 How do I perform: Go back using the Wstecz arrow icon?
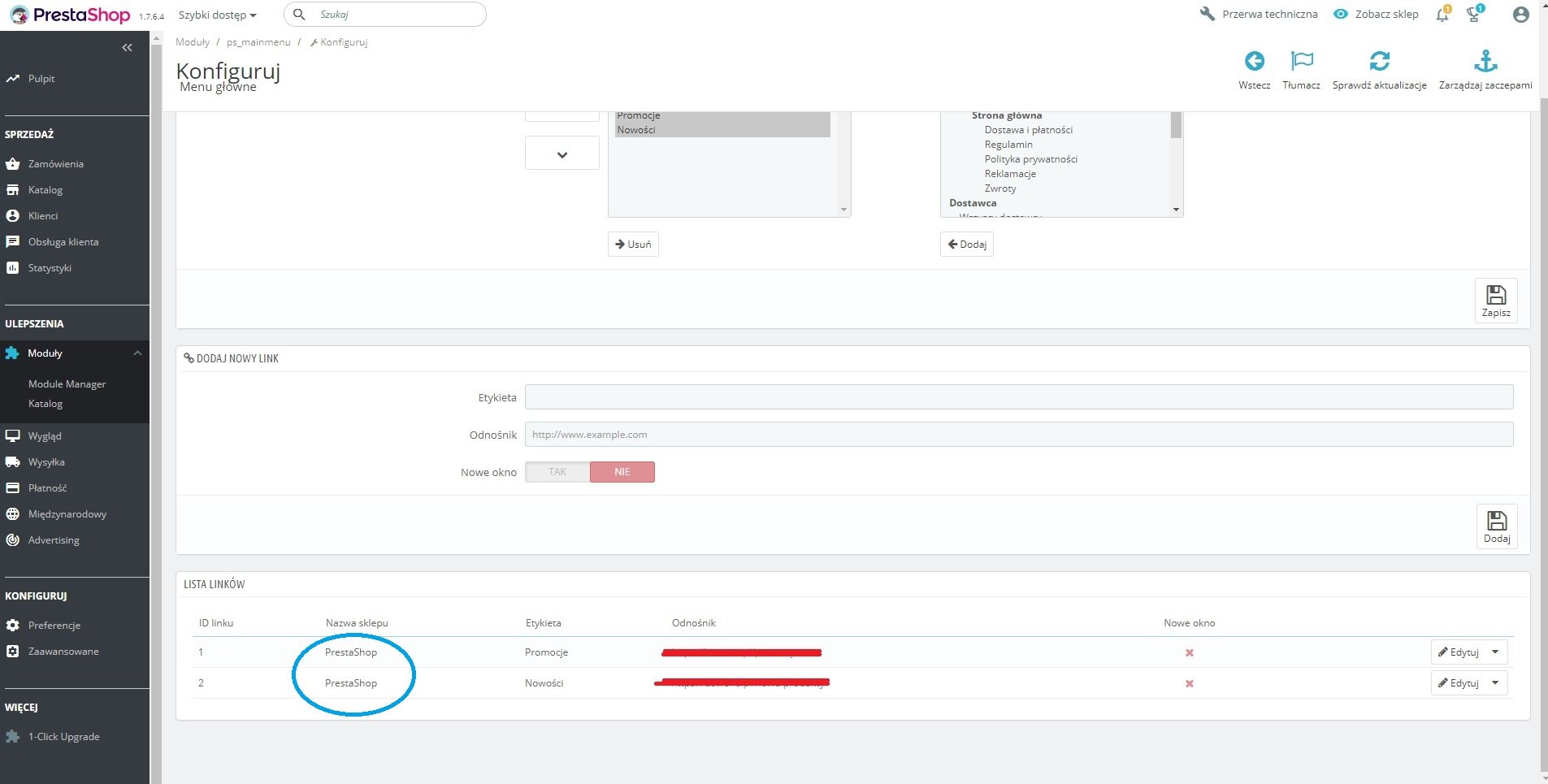(x=1255, y=61)
